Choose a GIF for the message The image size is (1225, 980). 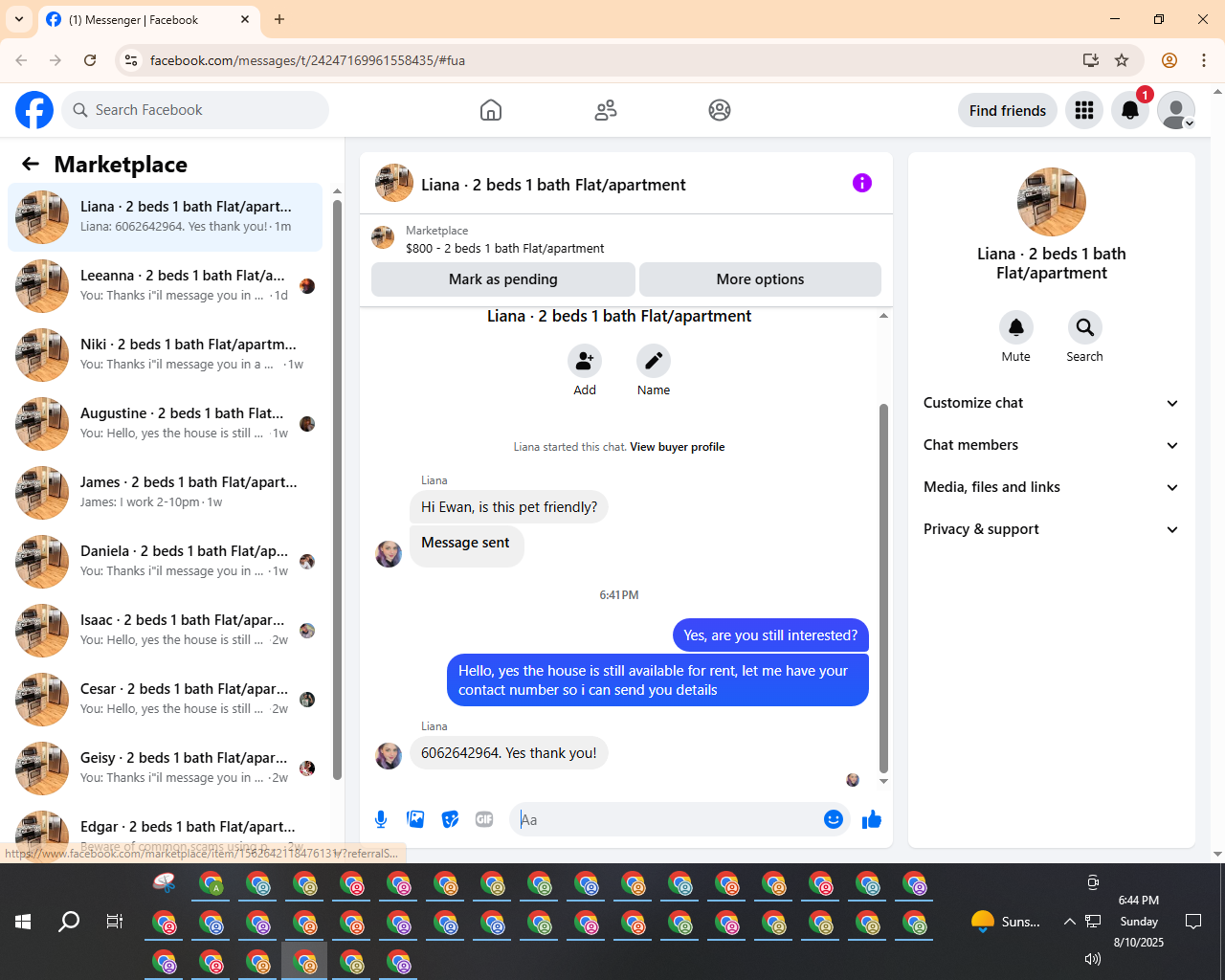click(x=484, y=819)
